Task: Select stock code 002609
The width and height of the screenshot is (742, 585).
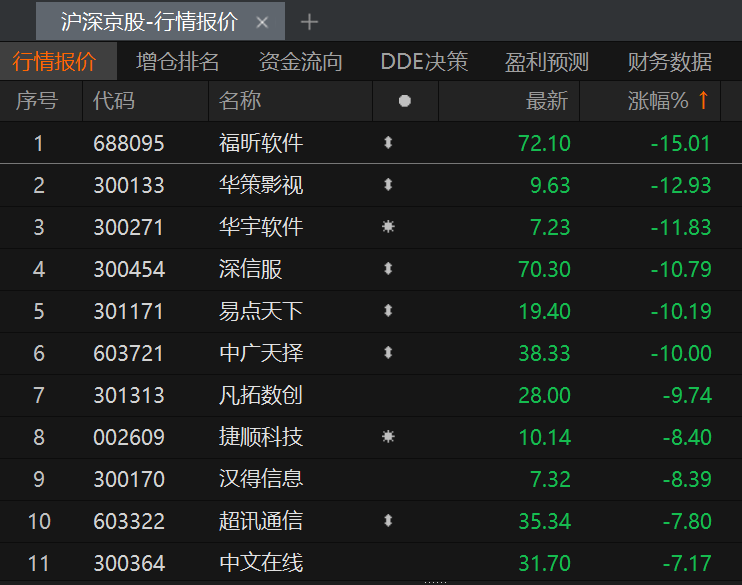Action: coord(129,437)
